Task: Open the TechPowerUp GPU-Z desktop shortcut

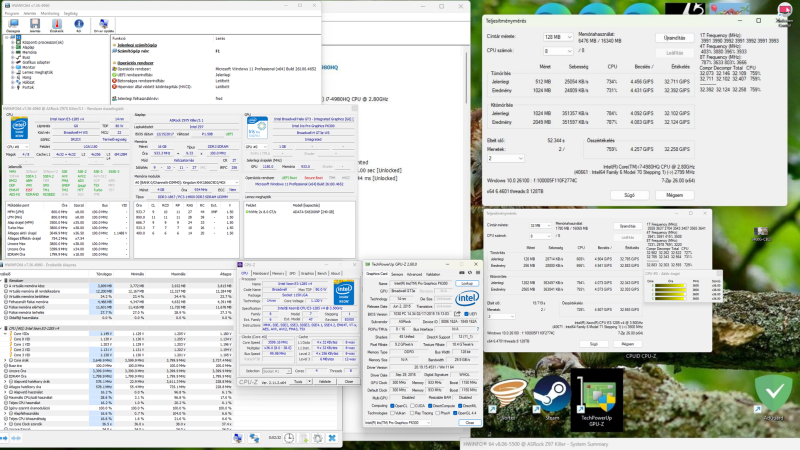Action: [596, 402]
